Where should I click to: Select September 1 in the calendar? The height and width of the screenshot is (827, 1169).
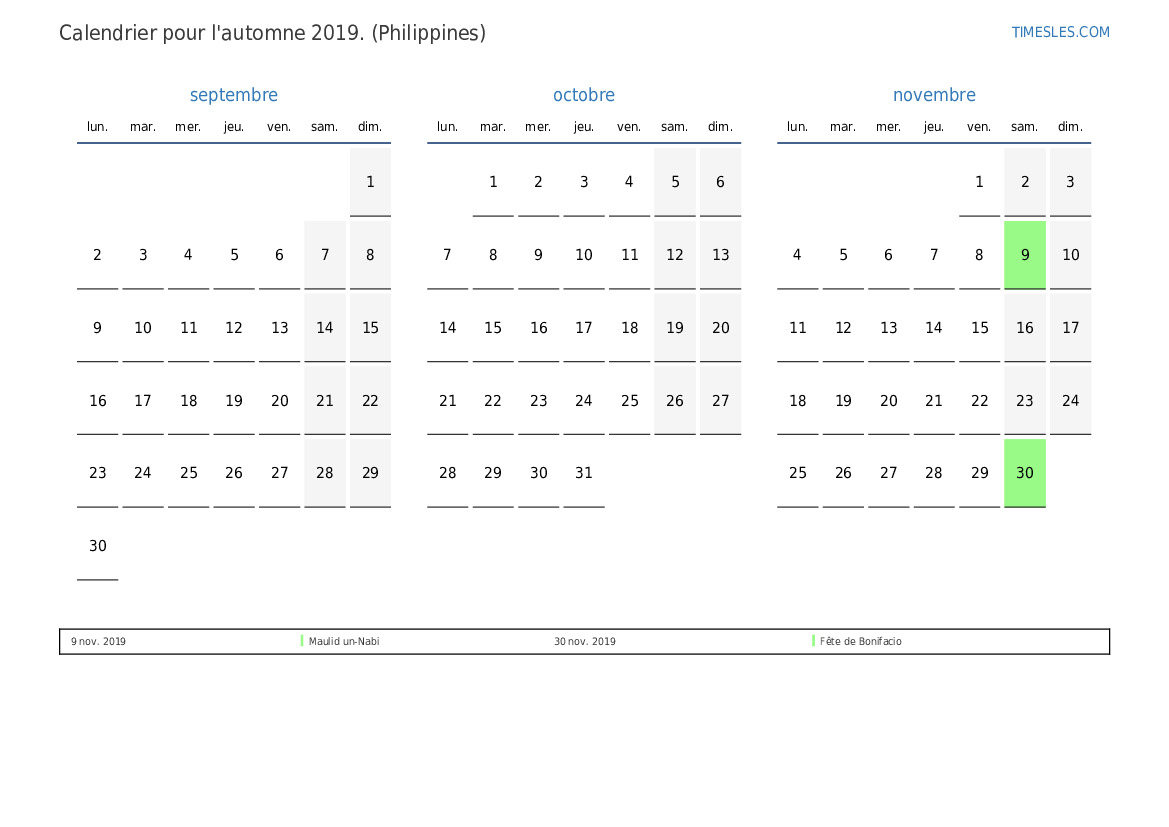[x=370, y=182]
